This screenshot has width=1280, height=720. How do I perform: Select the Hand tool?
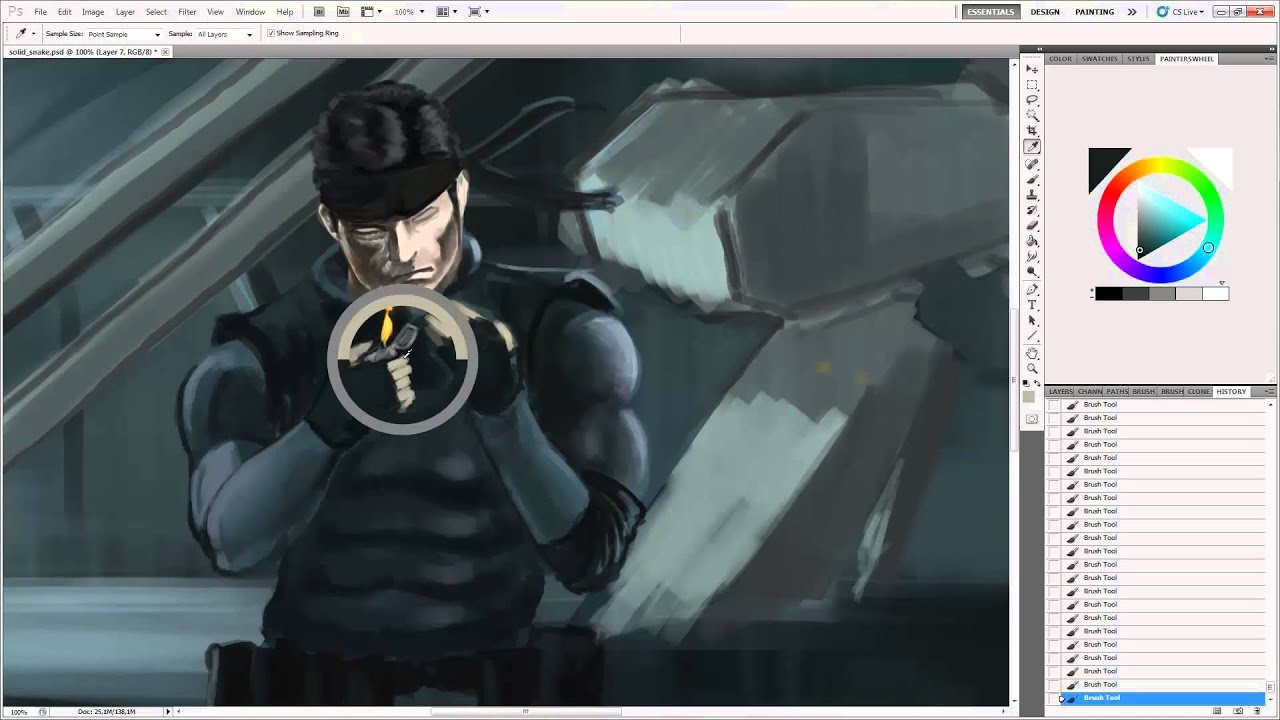tap(1032, 353)
